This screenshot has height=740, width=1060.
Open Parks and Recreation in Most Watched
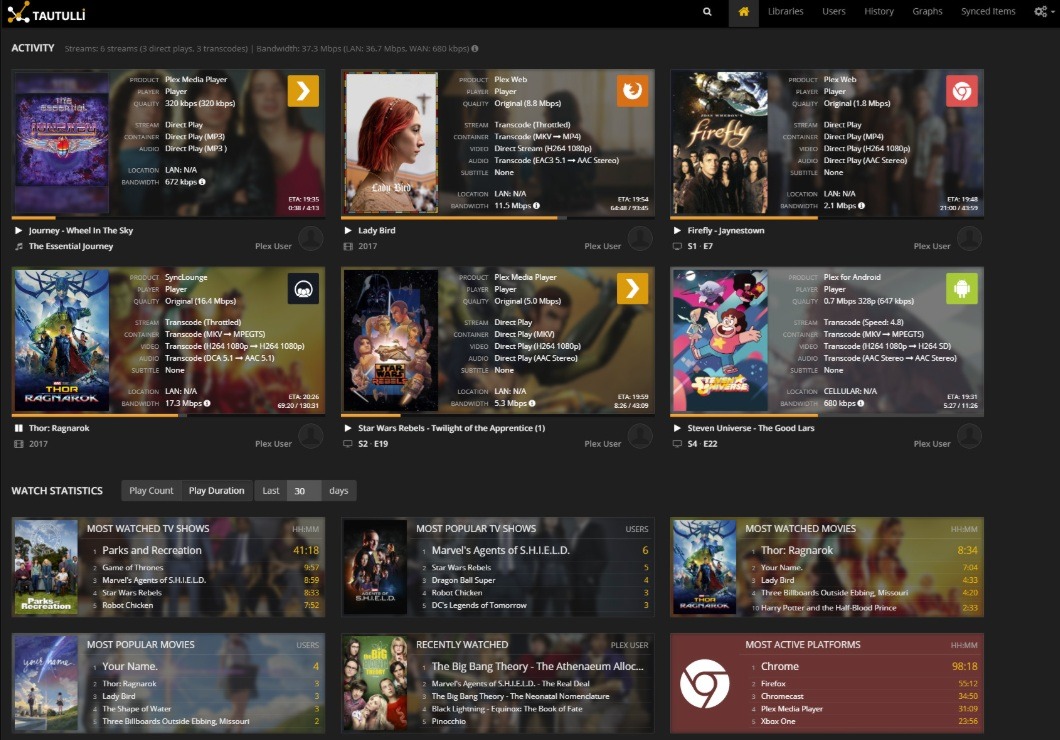pos(152,551)
